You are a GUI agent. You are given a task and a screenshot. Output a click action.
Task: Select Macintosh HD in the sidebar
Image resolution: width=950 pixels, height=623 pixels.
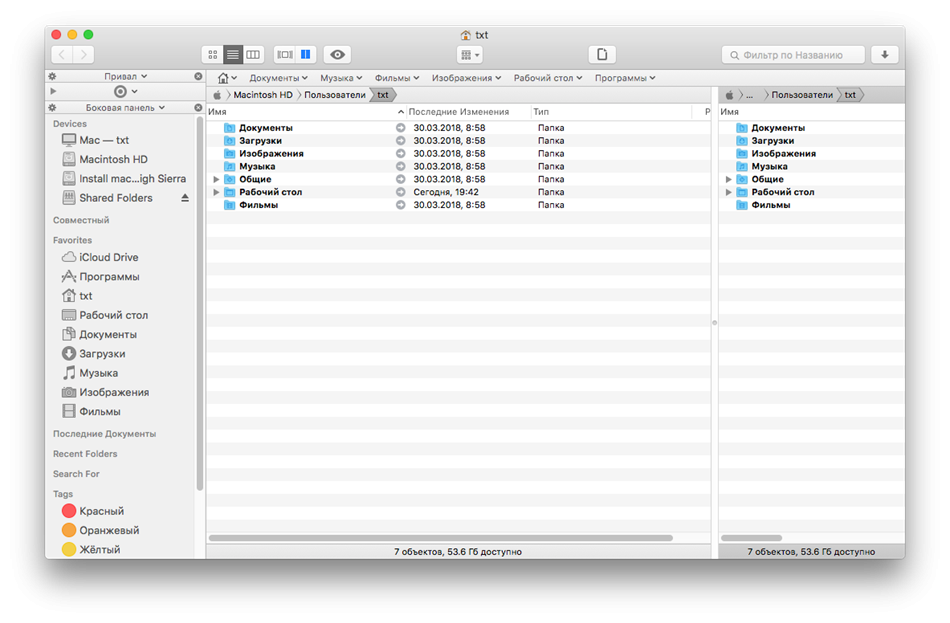point(105,159)
